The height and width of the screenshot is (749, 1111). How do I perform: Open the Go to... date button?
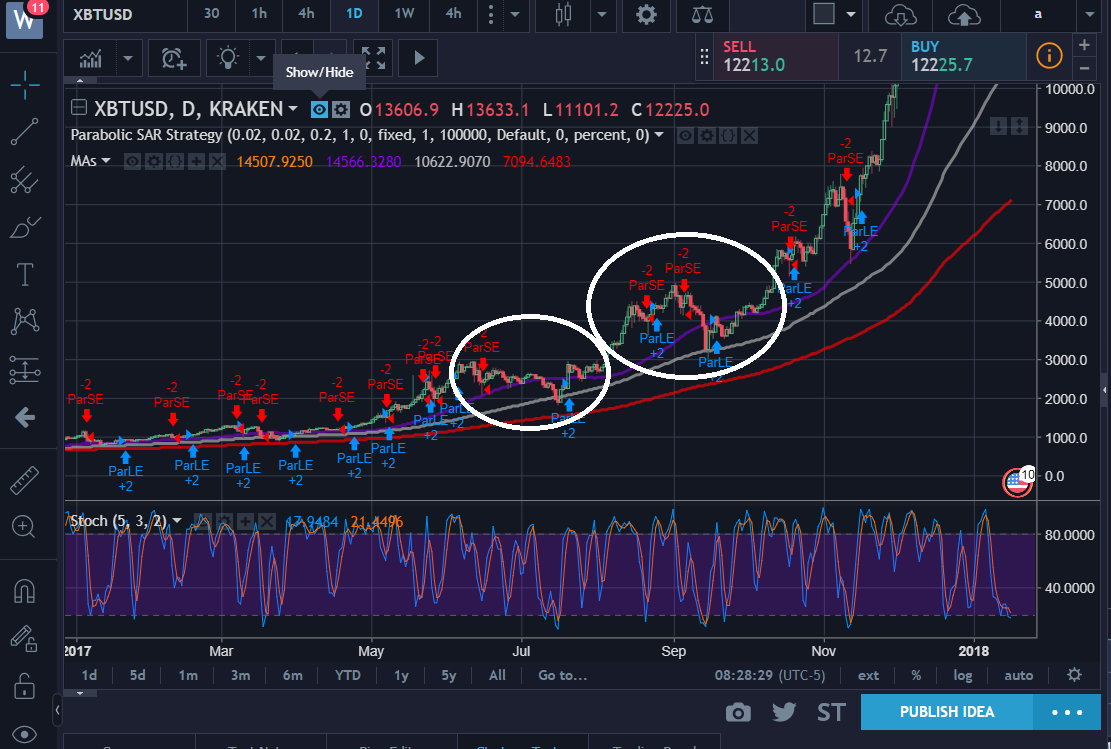point(563,675)
